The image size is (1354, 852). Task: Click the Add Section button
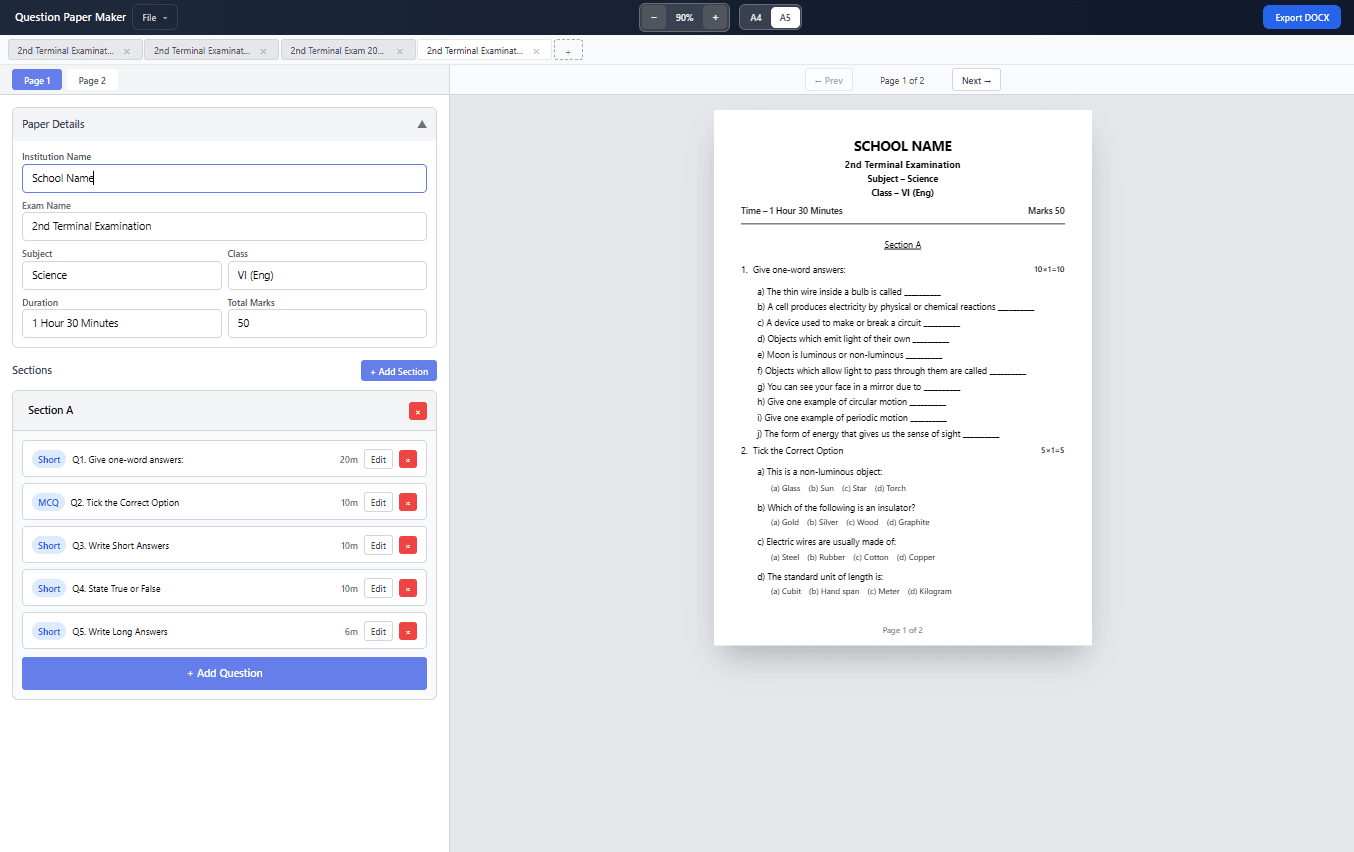point(398,372)
